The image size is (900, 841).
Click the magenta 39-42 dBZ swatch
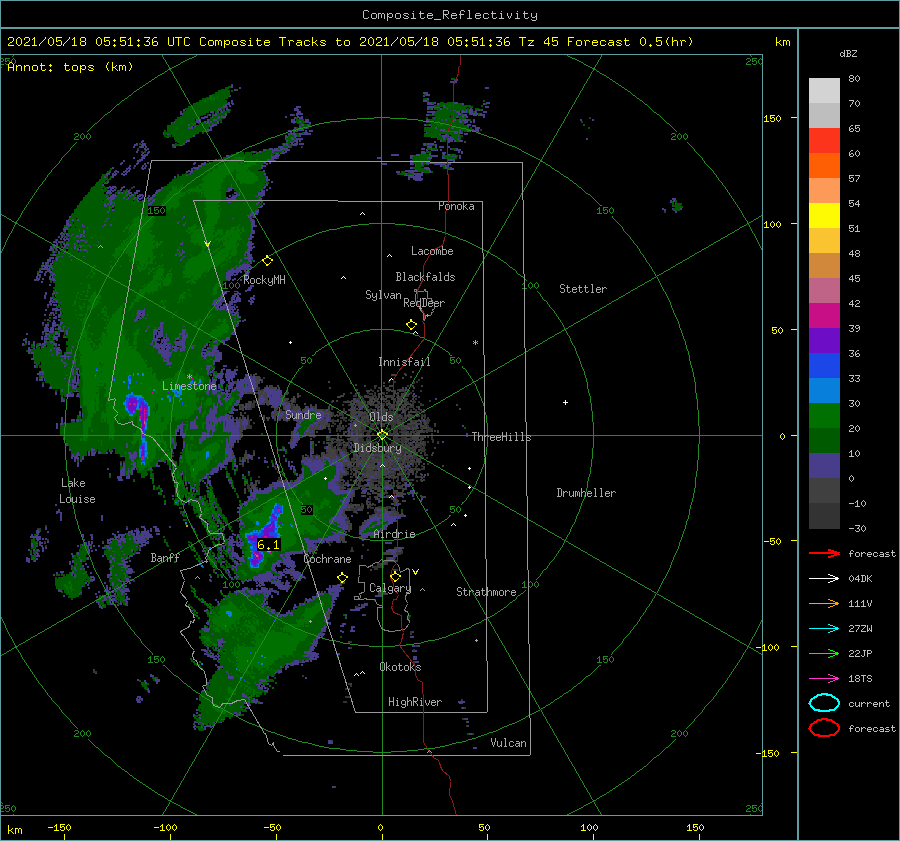pyautogui.click(x=824, y=316)
